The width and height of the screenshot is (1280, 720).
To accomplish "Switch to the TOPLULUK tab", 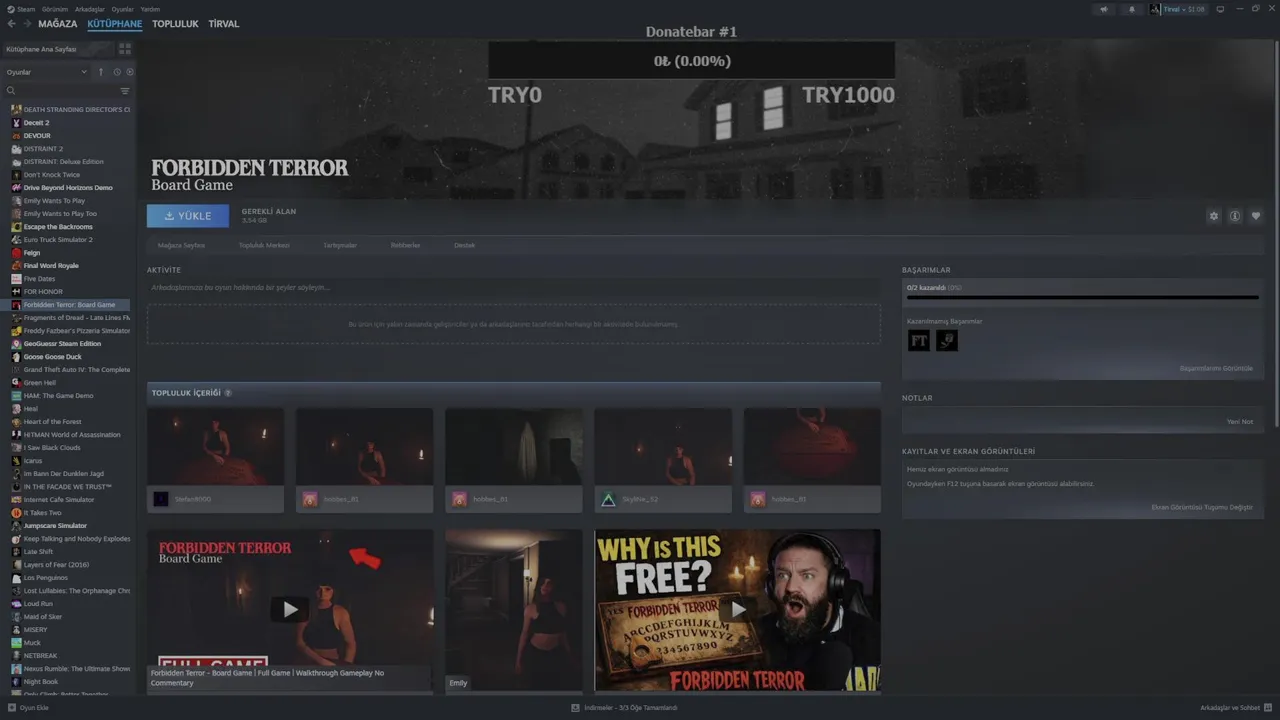I will point(175,24).
